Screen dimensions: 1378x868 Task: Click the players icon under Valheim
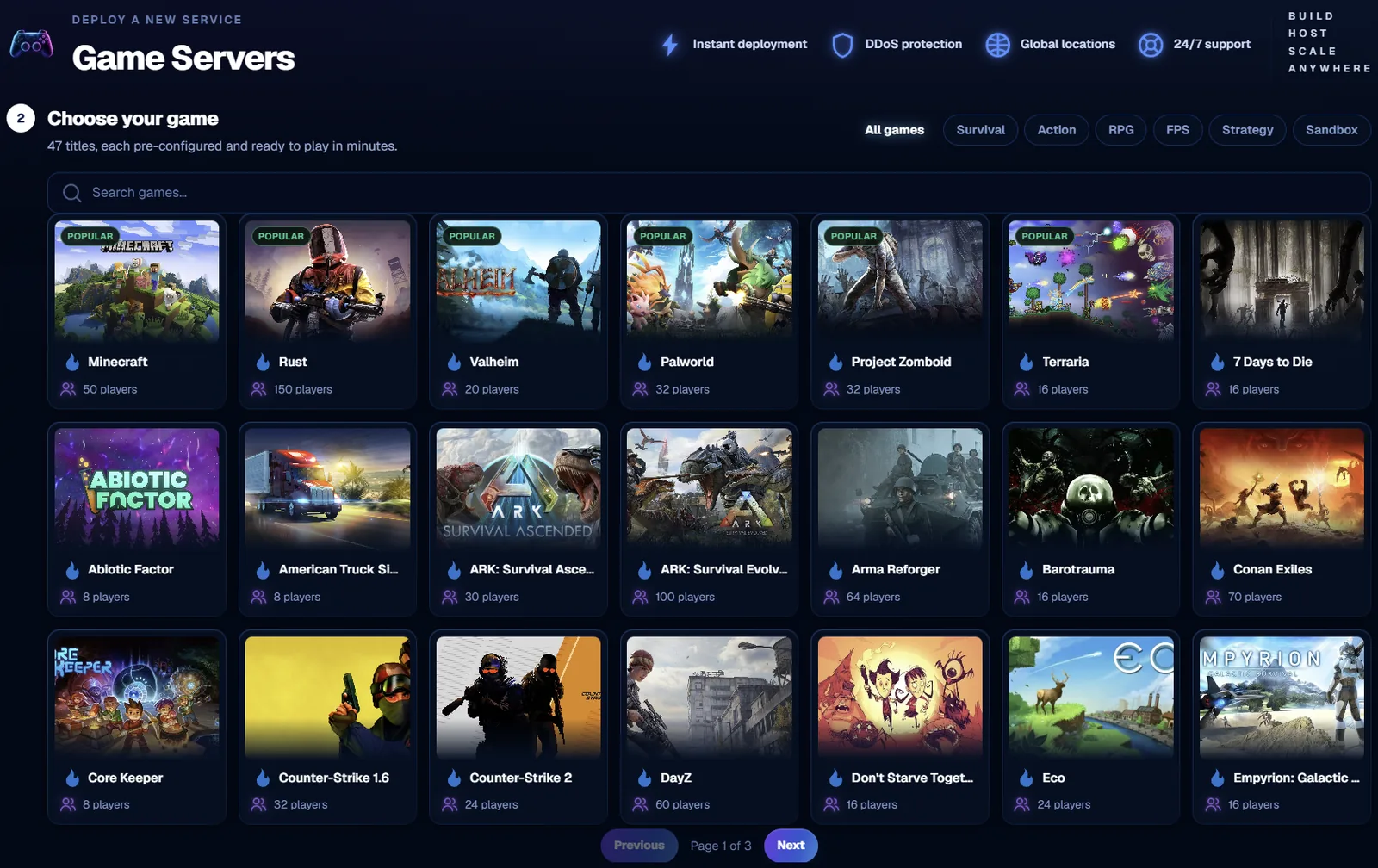click(x=450, y=389)
